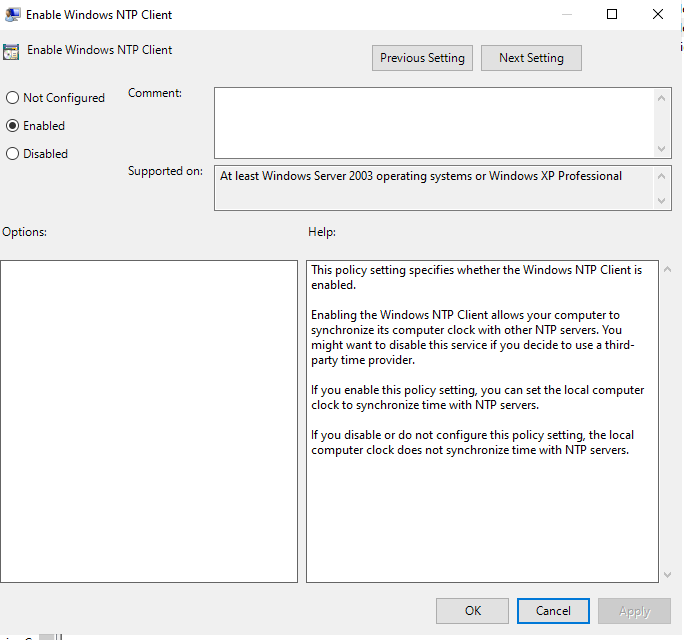The image size is (684, 640).
Task: Click help text 'This policy setting specifies'
Action: tap(476, 277)
